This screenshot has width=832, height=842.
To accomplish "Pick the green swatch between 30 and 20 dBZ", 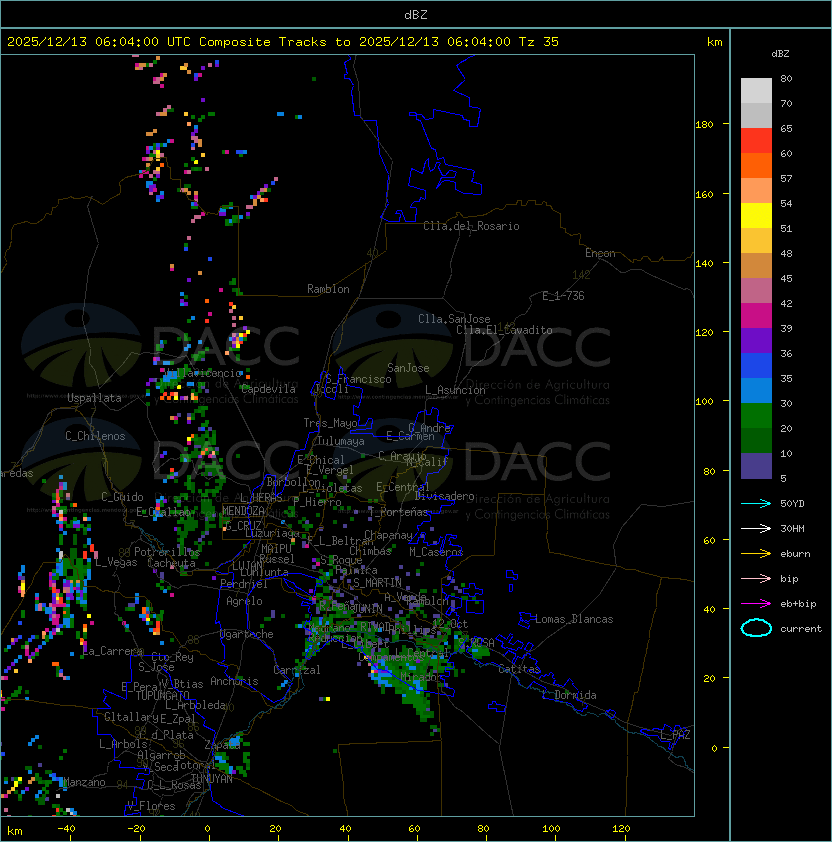I will [x=756, y=416].
